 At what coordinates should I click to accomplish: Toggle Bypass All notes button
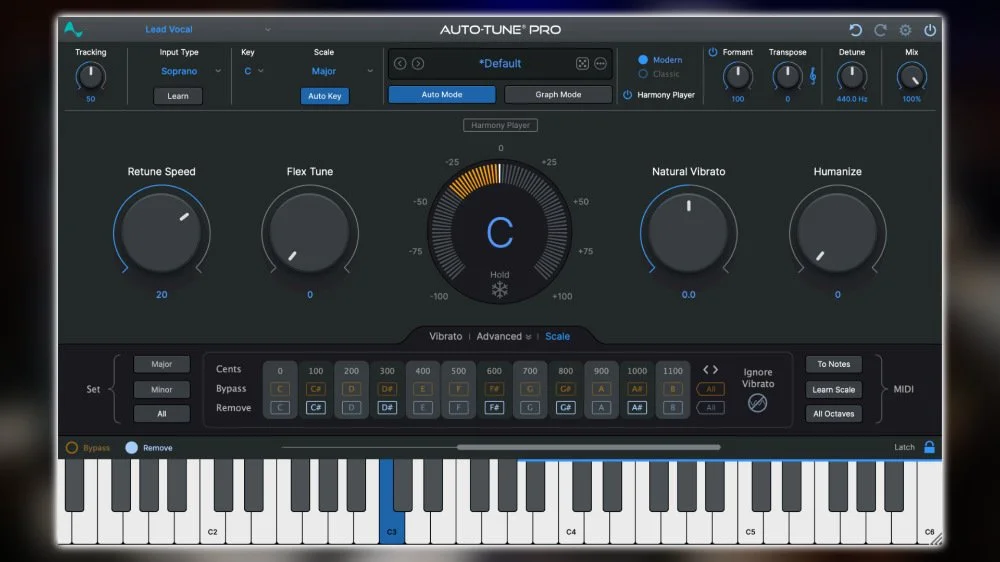point(710,388)
